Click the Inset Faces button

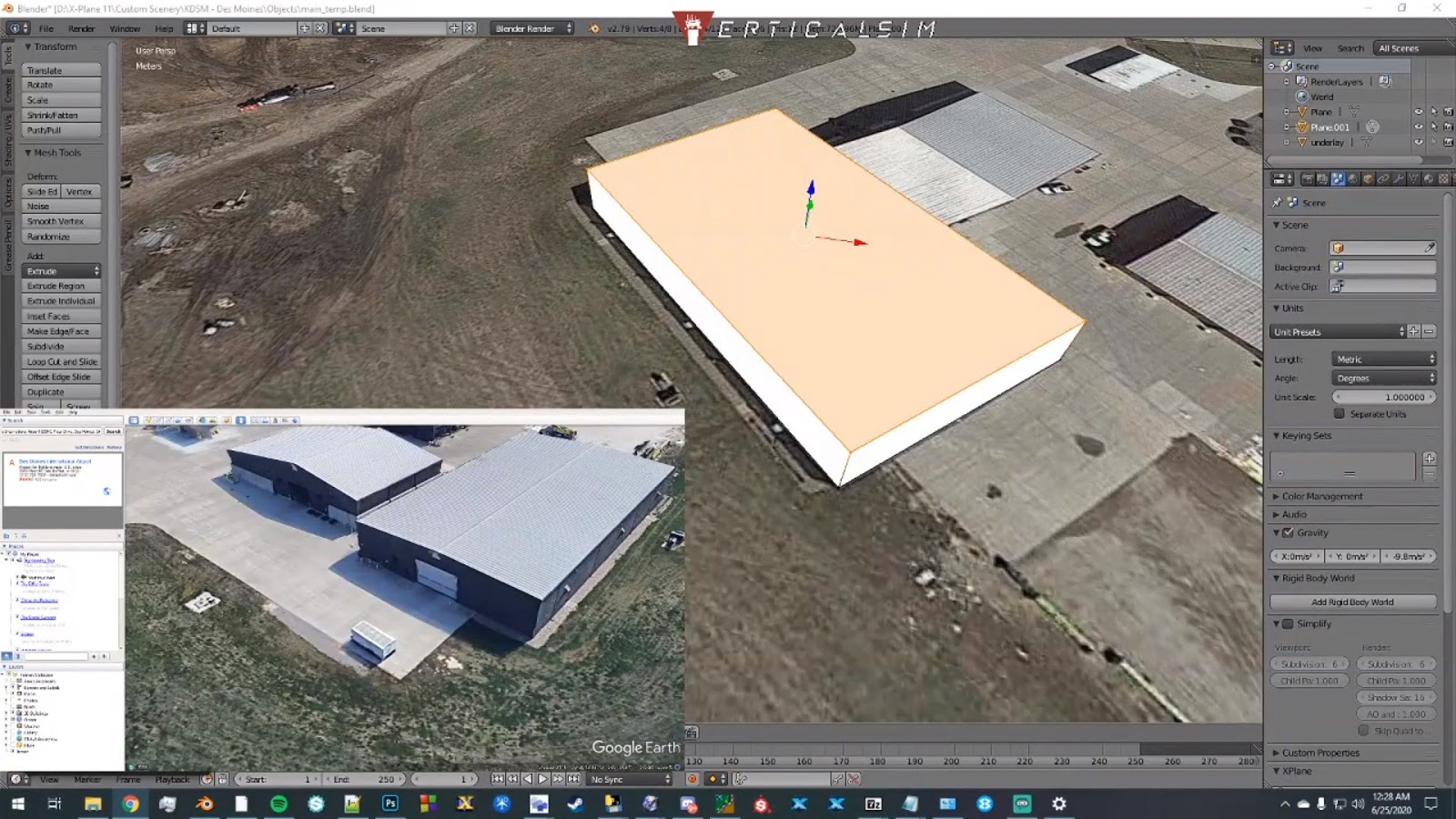(61, 316)
